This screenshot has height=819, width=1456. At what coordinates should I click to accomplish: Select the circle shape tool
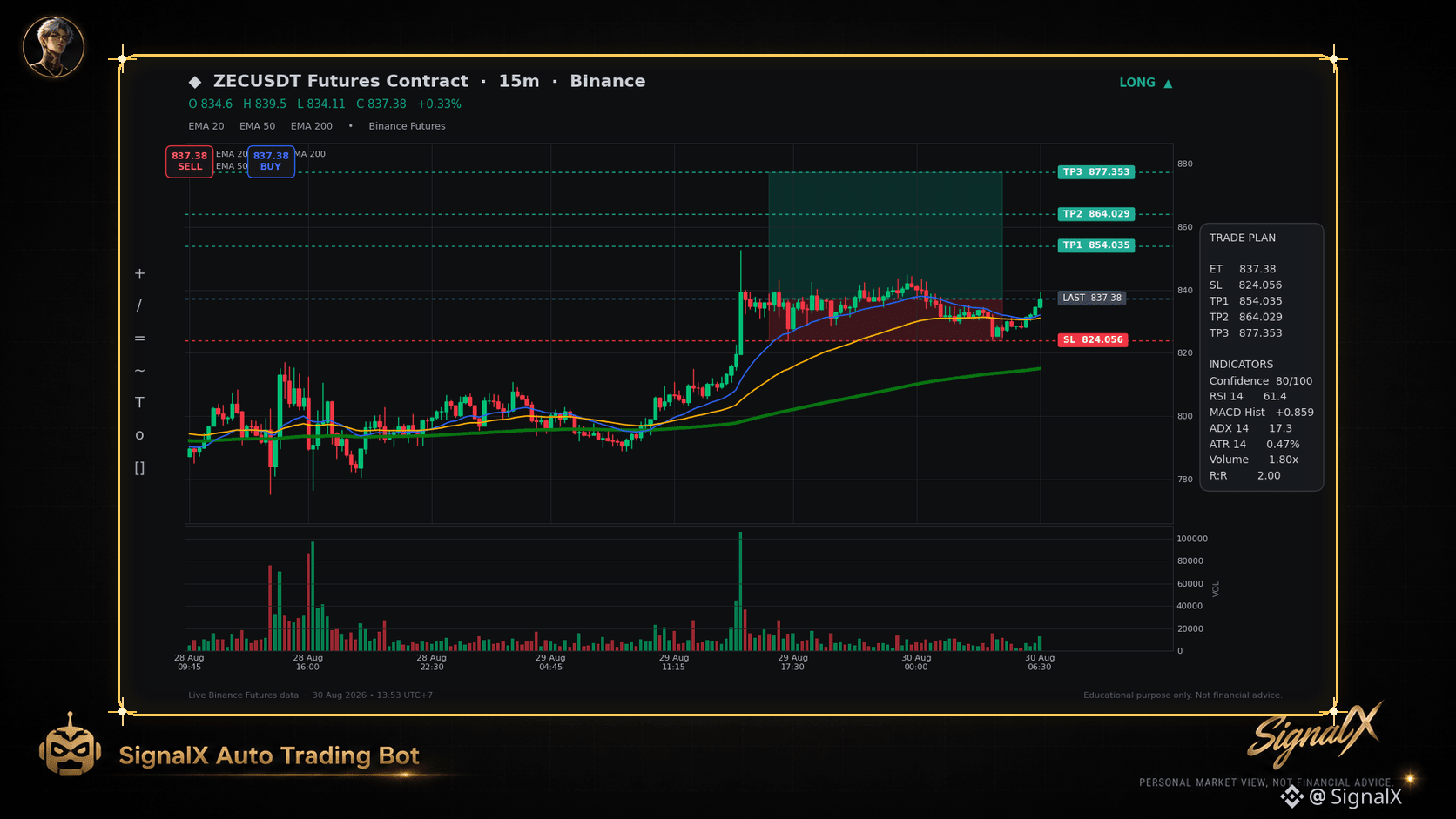[x=139, y=435]
